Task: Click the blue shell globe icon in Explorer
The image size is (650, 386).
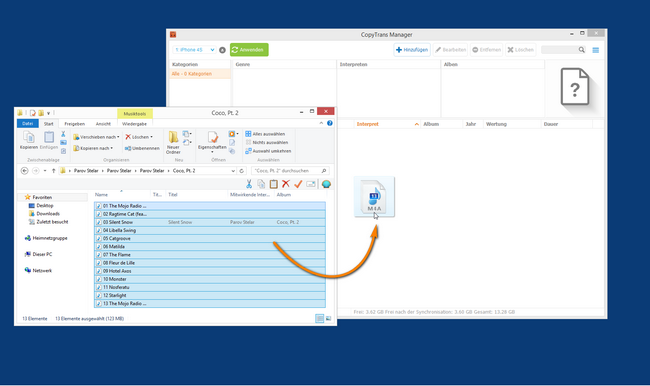Action: tap(326, 184)
